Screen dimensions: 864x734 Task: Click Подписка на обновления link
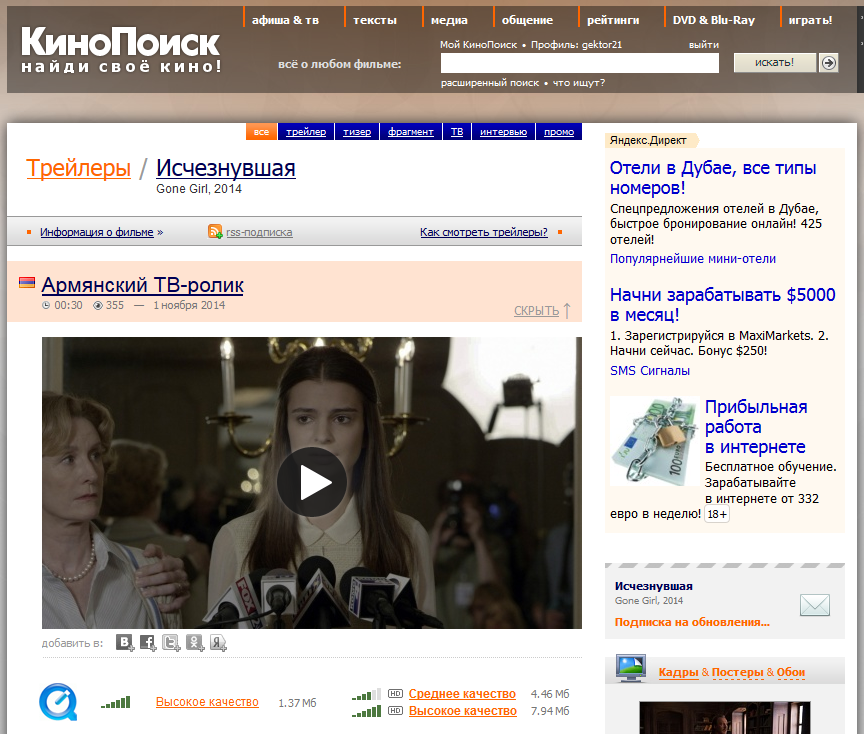(x=692, y=622)
